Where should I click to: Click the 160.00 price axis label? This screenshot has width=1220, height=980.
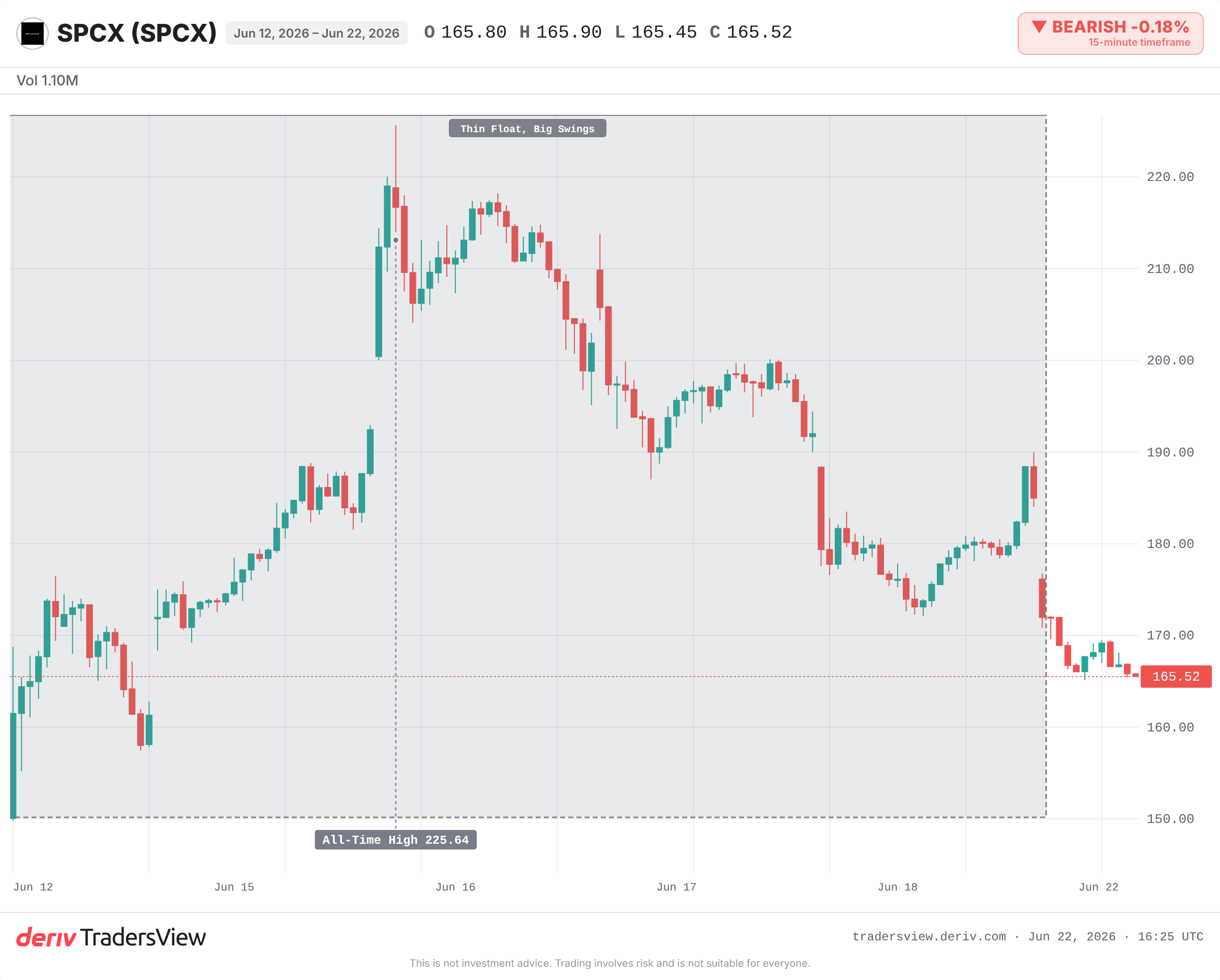[x=1170, y=727]
